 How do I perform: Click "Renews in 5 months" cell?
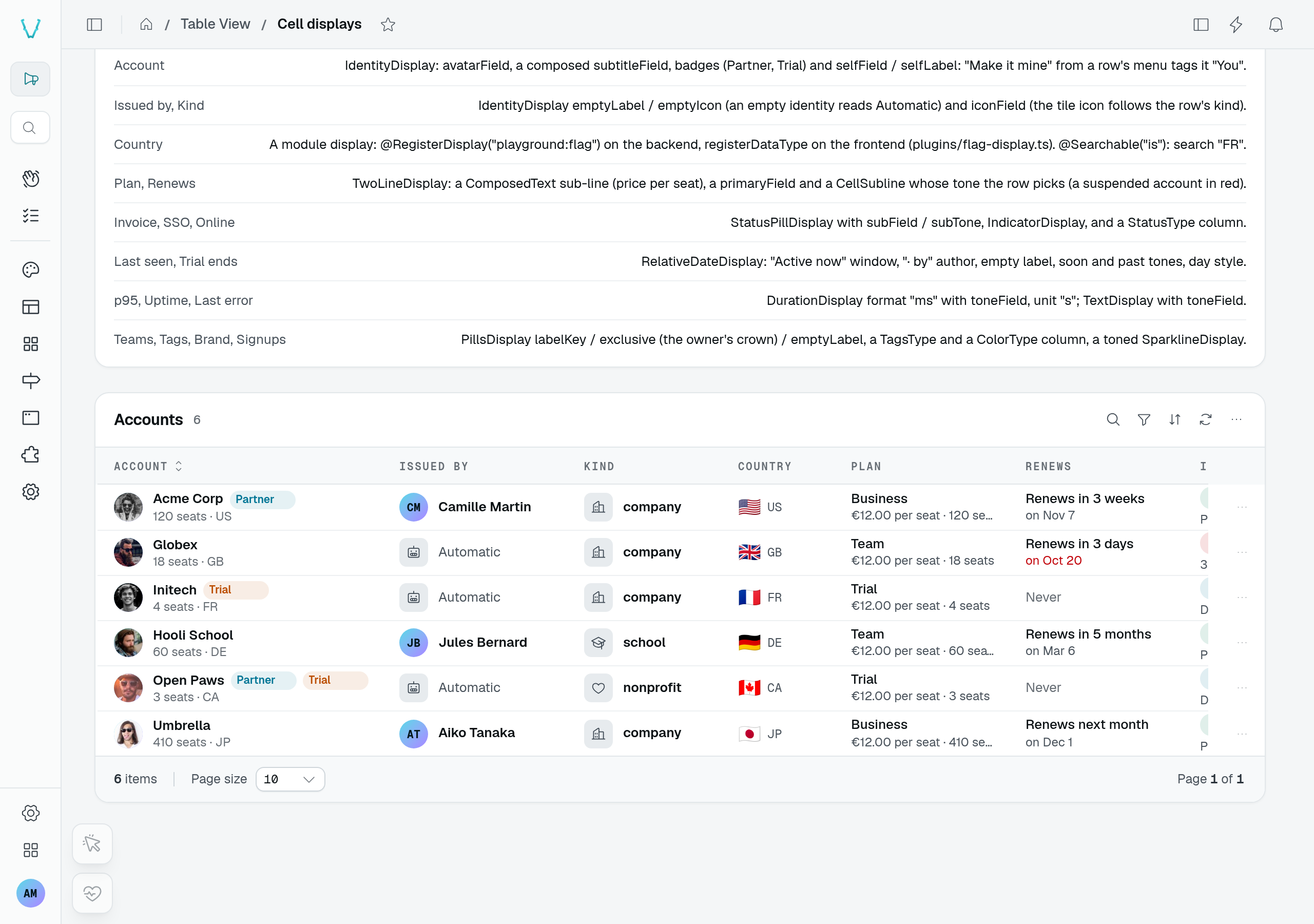(1088, 634)
